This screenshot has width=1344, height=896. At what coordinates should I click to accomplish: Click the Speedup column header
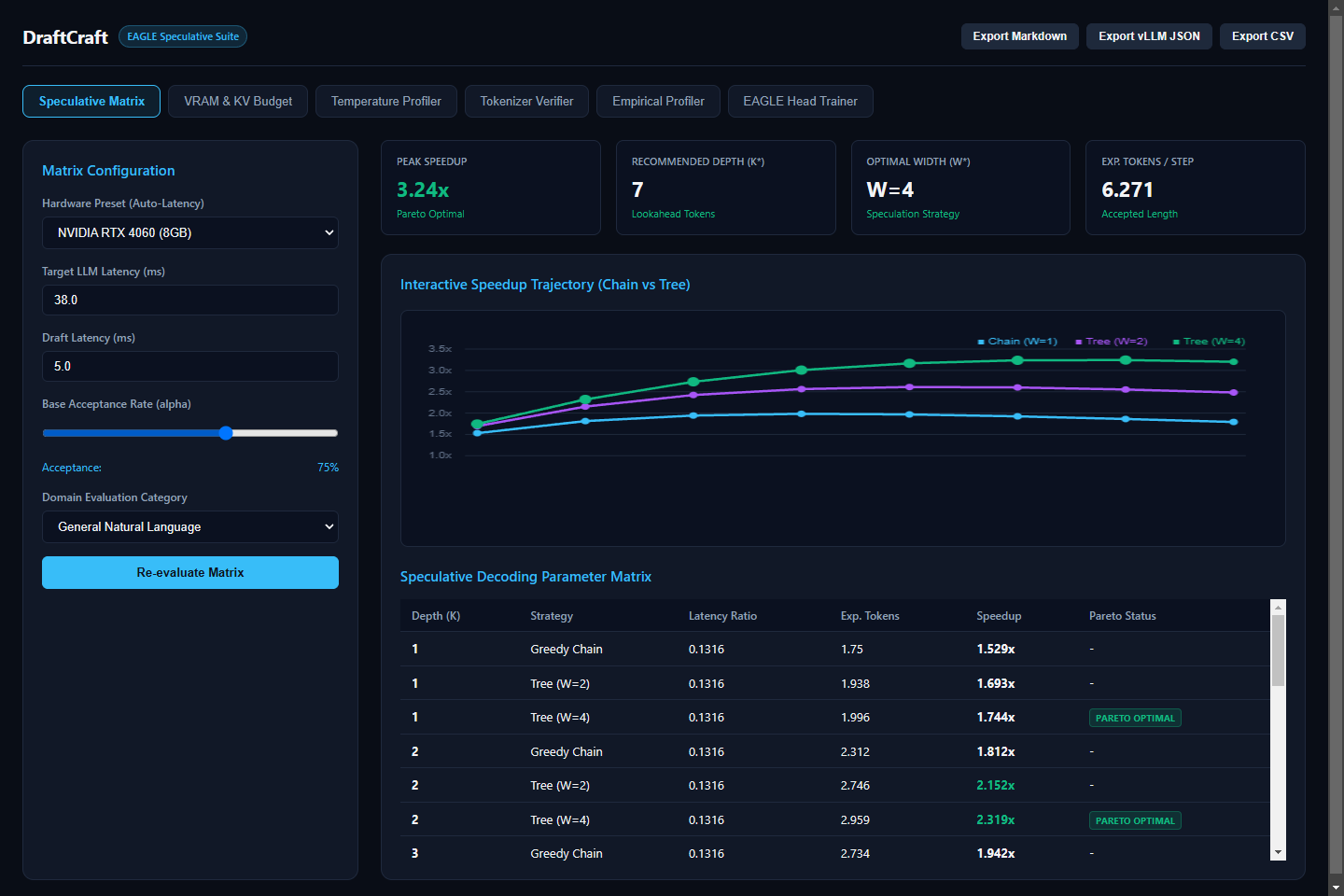tap(999, 616)
